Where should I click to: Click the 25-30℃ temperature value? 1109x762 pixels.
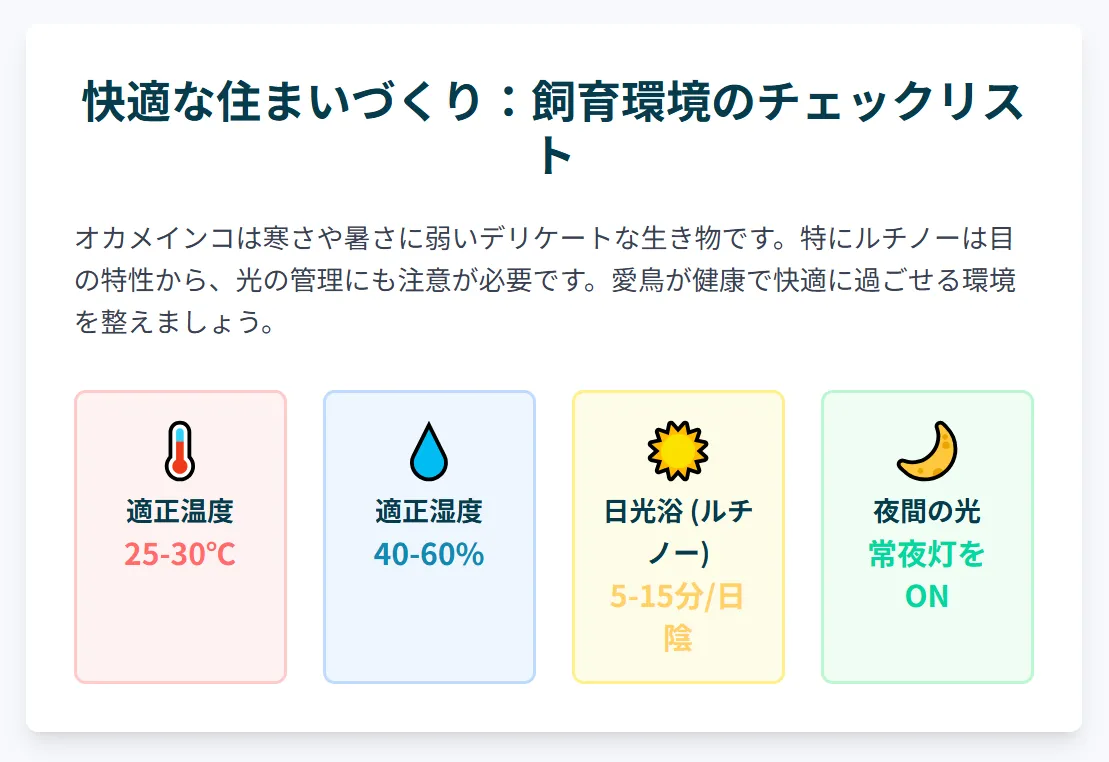tap(180, 554)
